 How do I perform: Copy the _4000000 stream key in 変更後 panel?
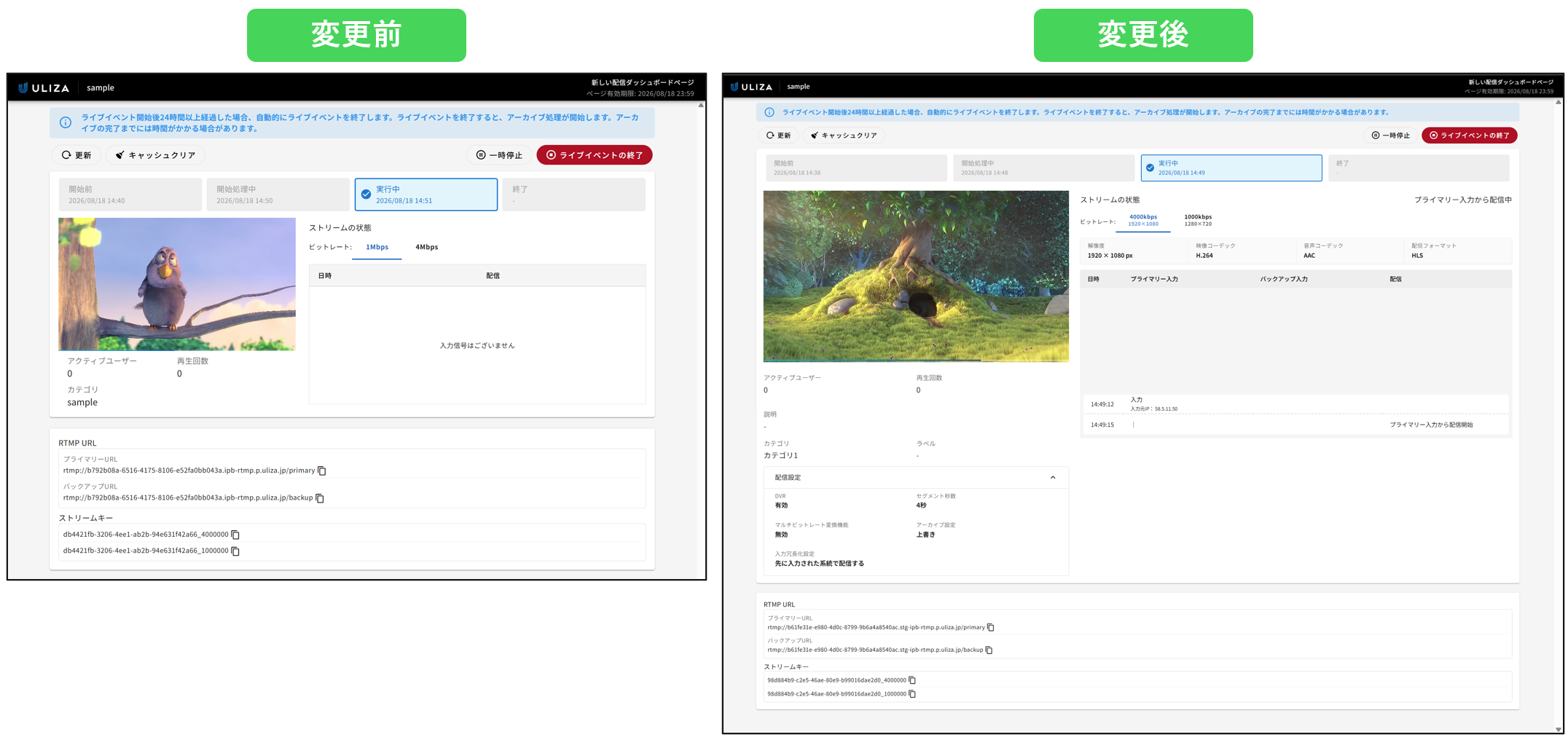coord(912,680)
